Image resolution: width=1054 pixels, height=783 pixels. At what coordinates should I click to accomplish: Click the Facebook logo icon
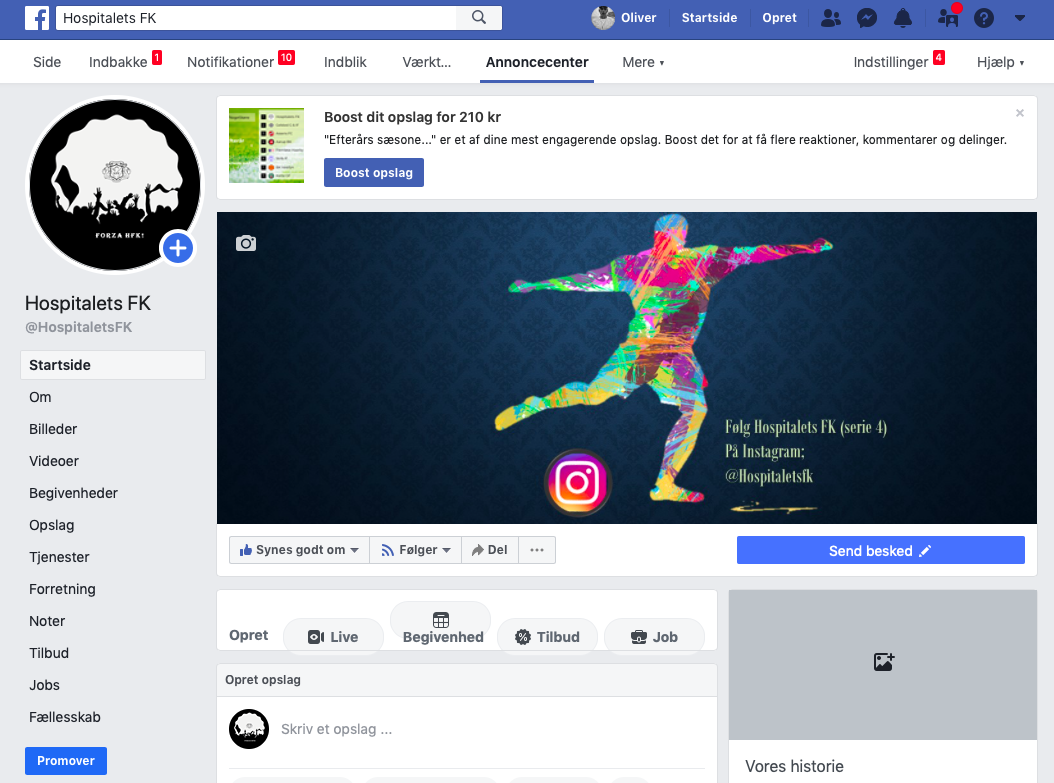[x=37, y=18]
